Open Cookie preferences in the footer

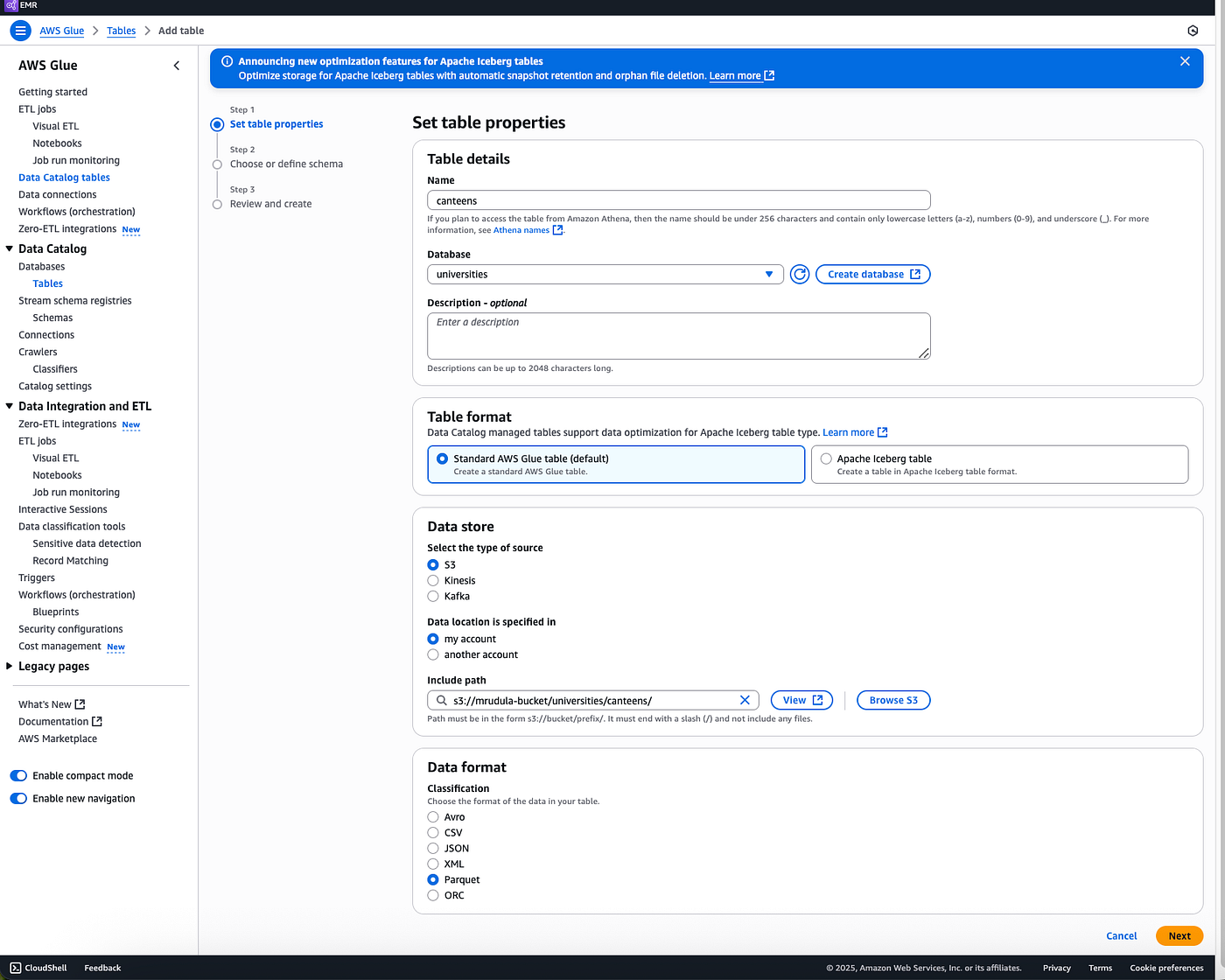pos(1166,968)
